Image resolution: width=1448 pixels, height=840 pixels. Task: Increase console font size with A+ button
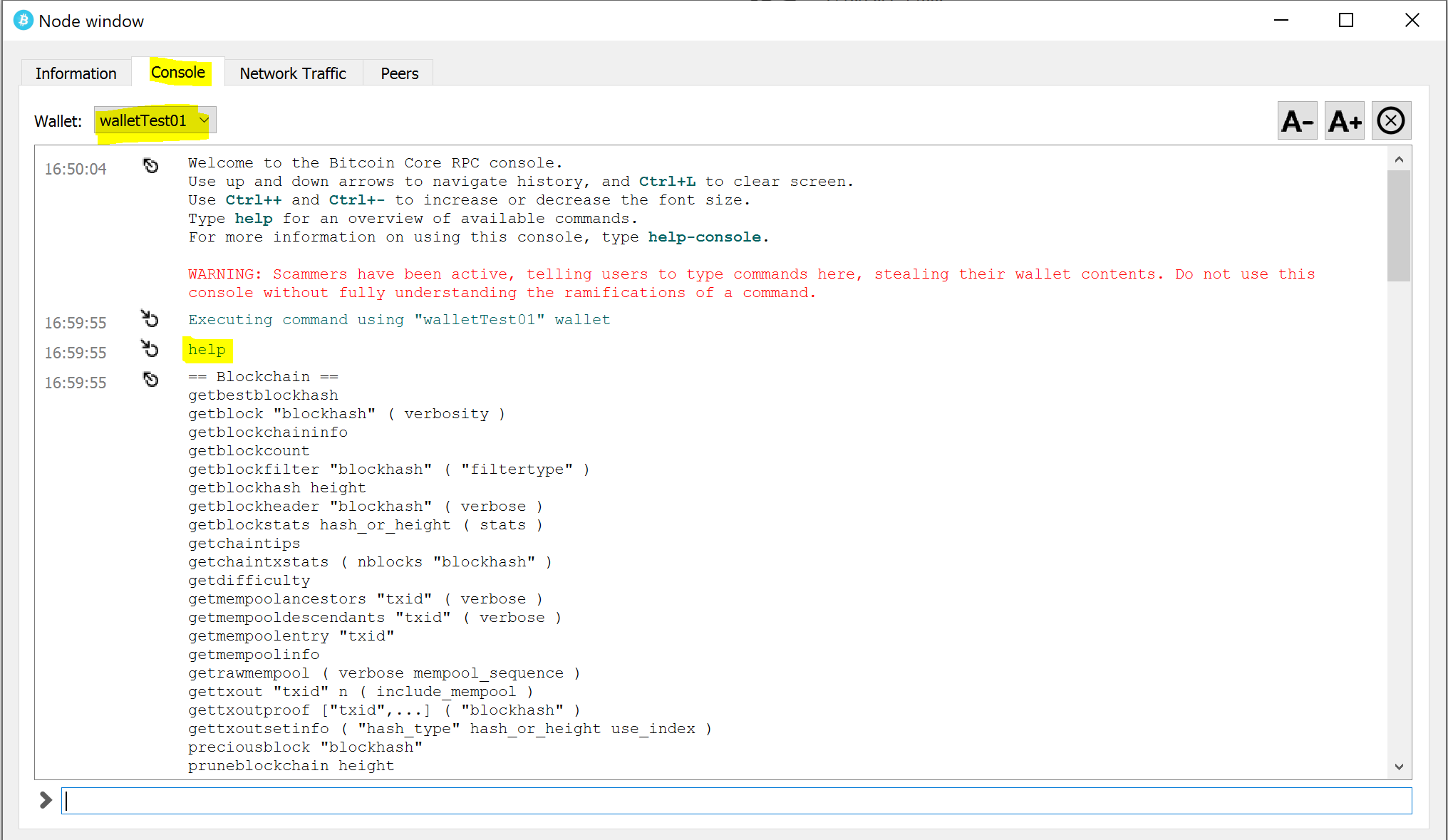click(x=1345, y=121)
